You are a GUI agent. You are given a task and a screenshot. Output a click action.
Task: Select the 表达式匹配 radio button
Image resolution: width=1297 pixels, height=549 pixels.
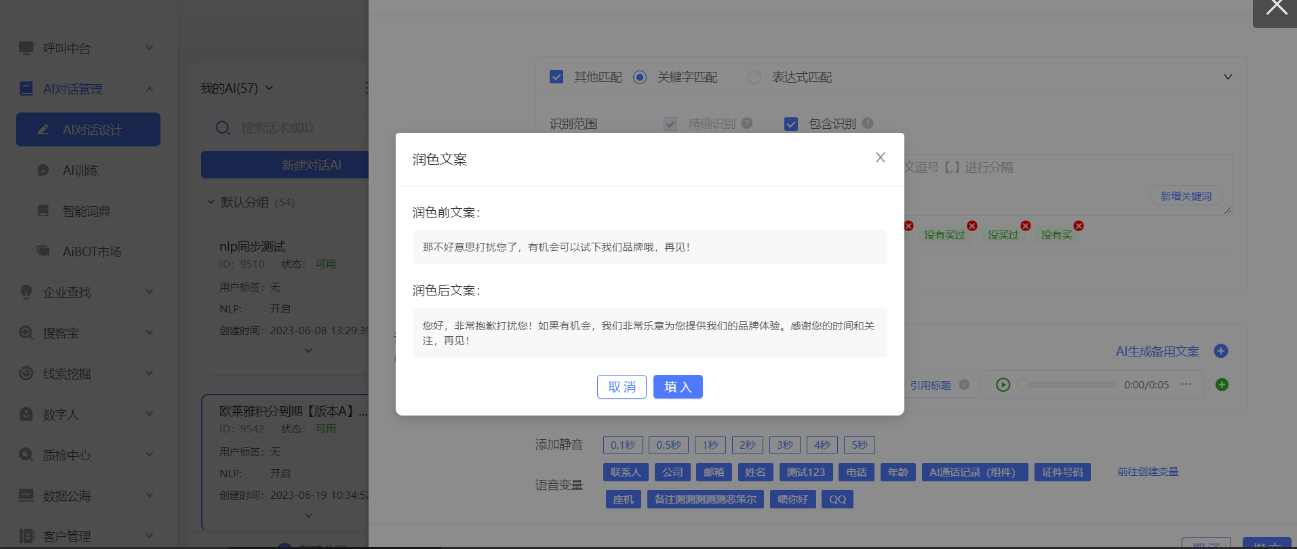754,77
